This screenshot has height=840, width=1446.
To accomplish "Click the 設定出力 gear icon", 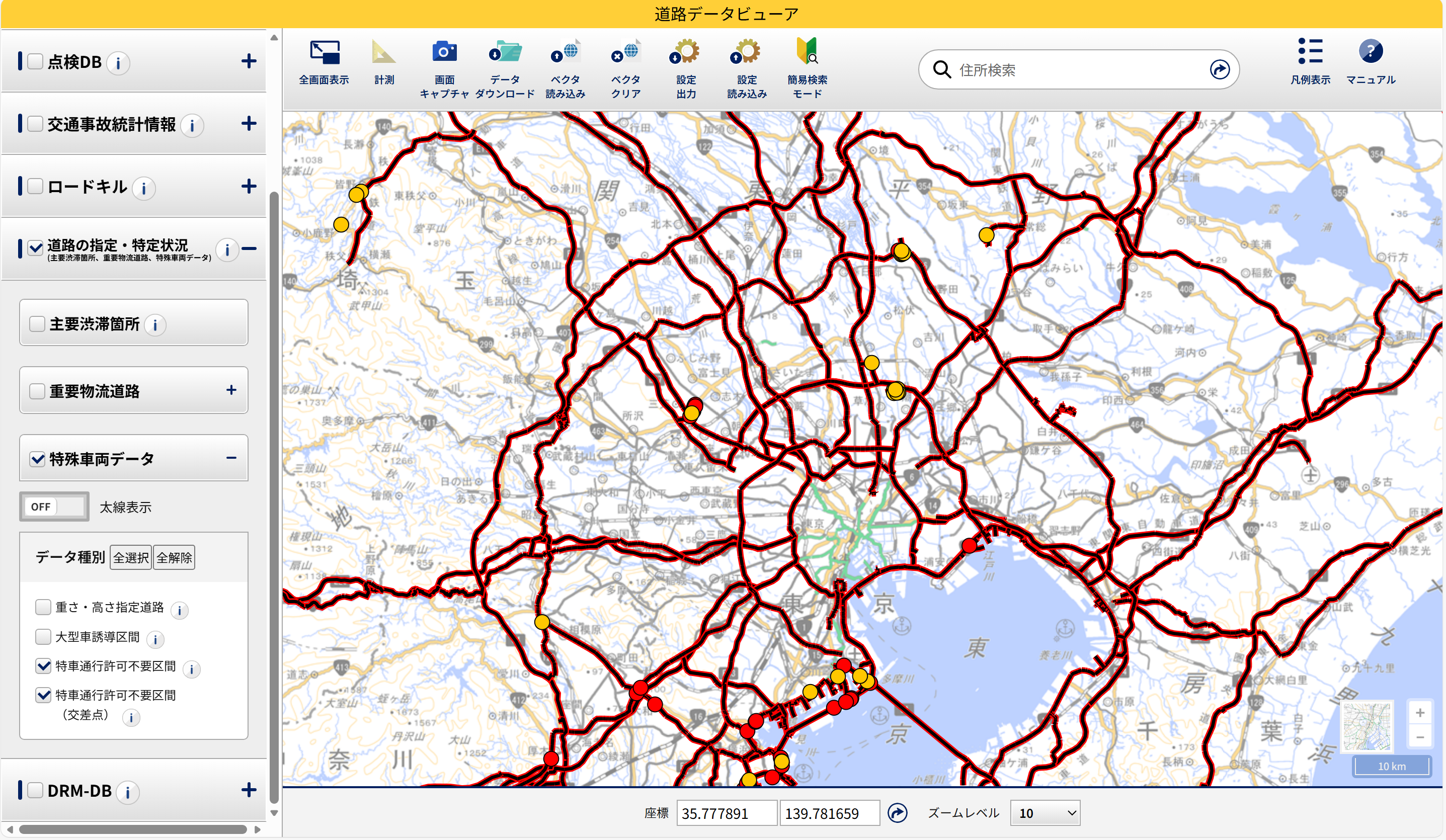I will pyautogui.click(x=686, y=53).
